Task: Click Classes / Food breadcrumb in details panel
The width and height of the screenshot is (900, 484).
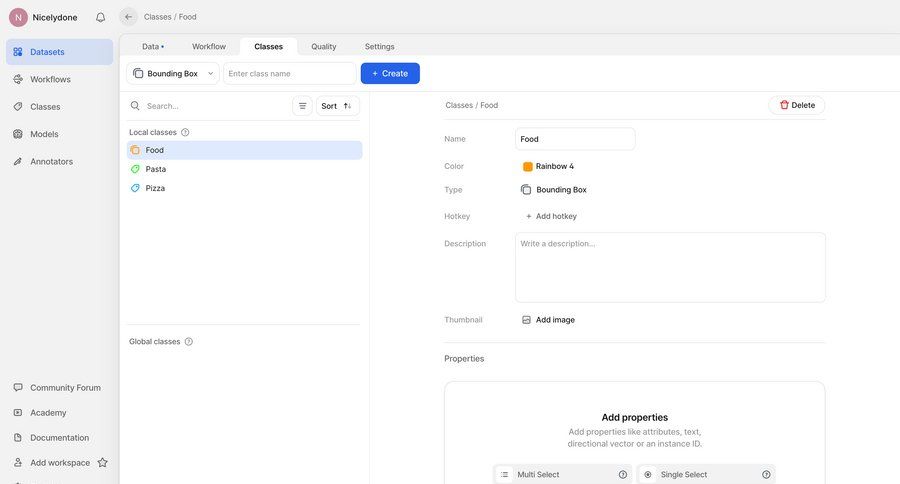Action: [x=472, y=105]
